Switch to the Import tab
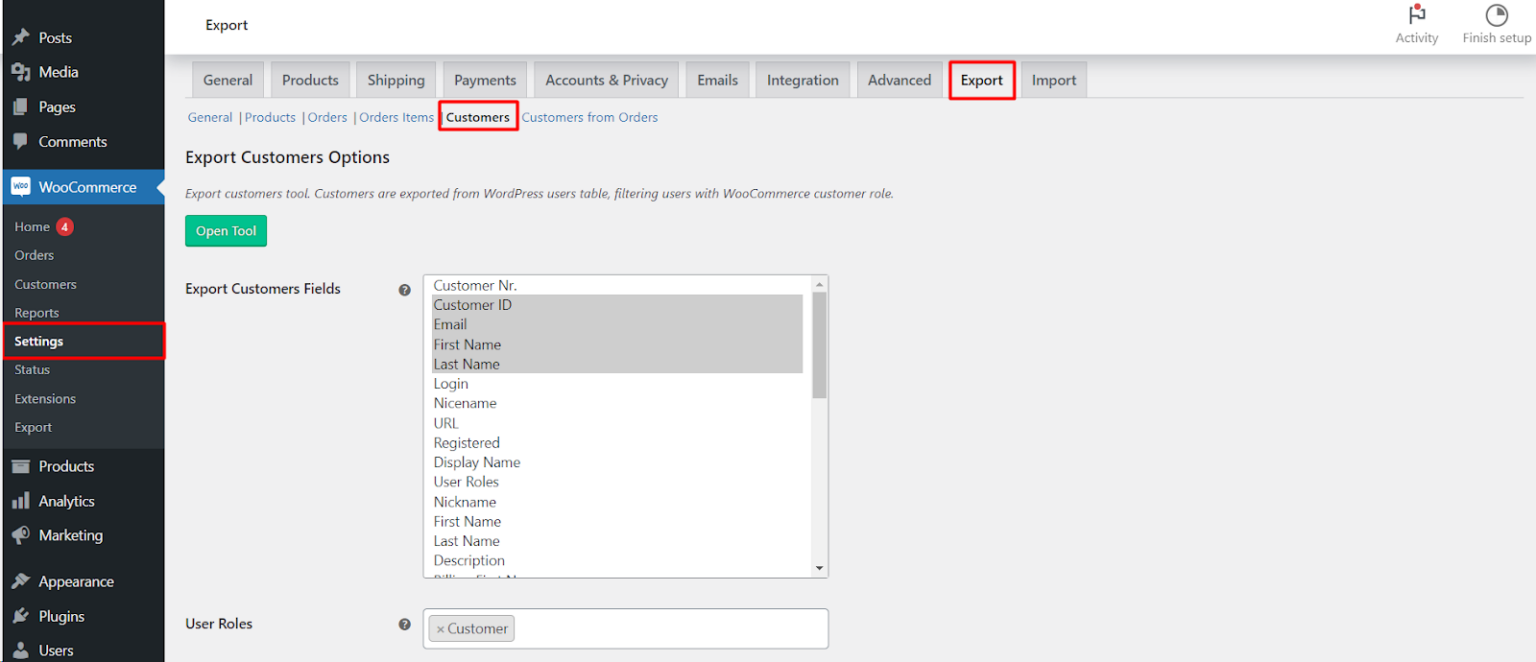The image size is (1536, 662). point(1053,79)
